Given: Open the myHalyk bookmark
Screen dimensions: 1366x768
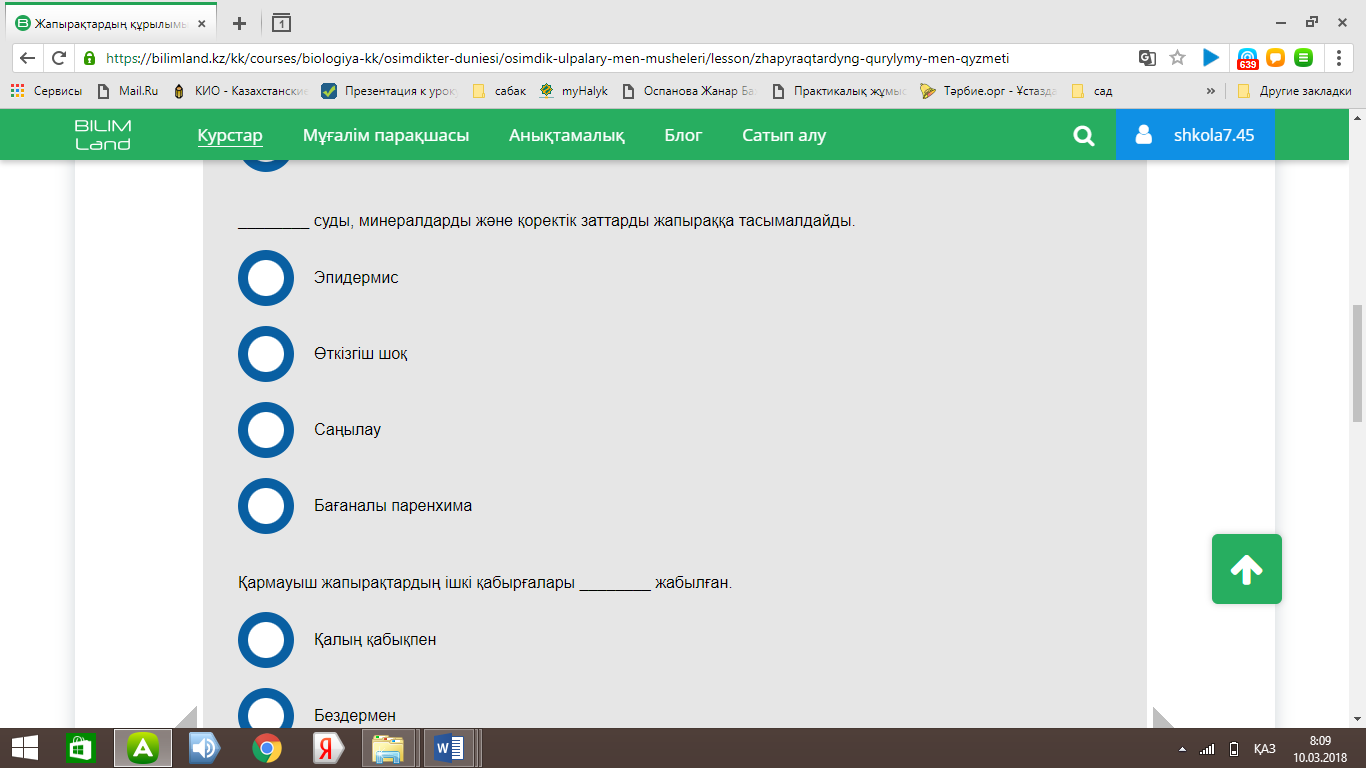Looking at the screenshot, I should [574, 91].
